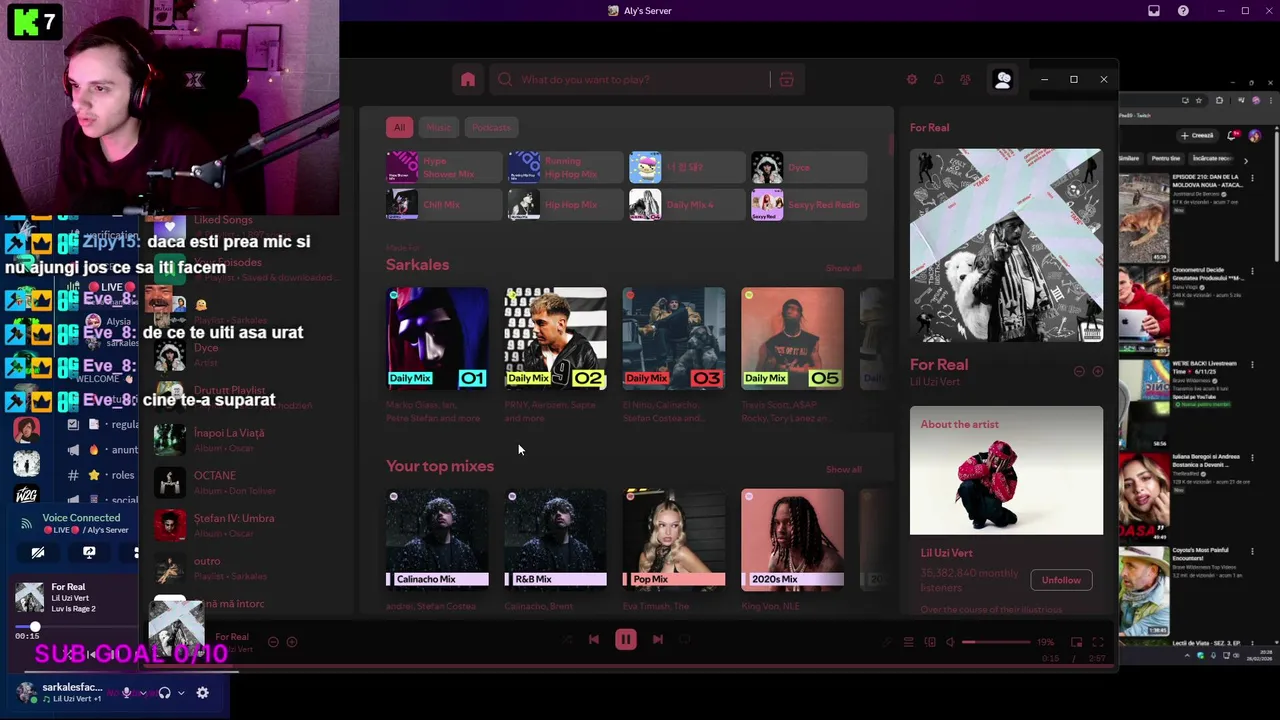Click the Creează button in YouTube window
The width and height of the screenshot is (1280, 720).
coord(1197,135)
